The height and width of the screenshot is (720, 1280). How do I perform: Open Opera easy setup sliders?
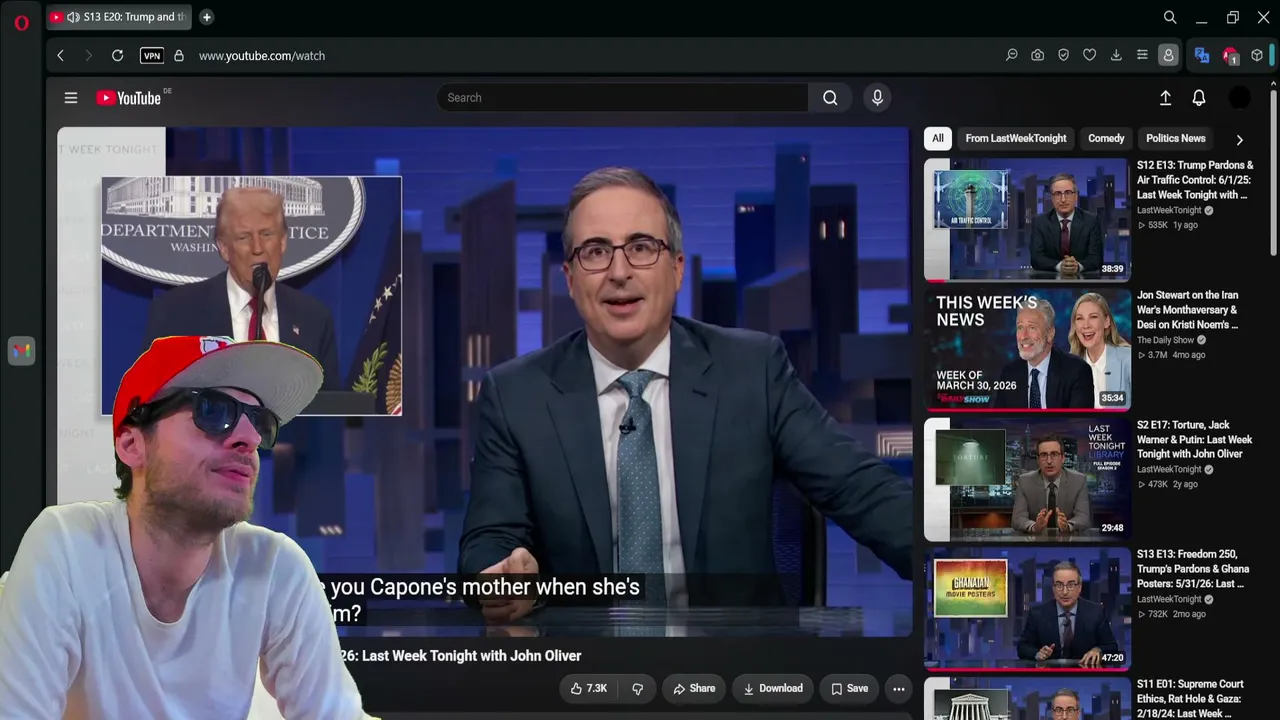pos(1142,56)
